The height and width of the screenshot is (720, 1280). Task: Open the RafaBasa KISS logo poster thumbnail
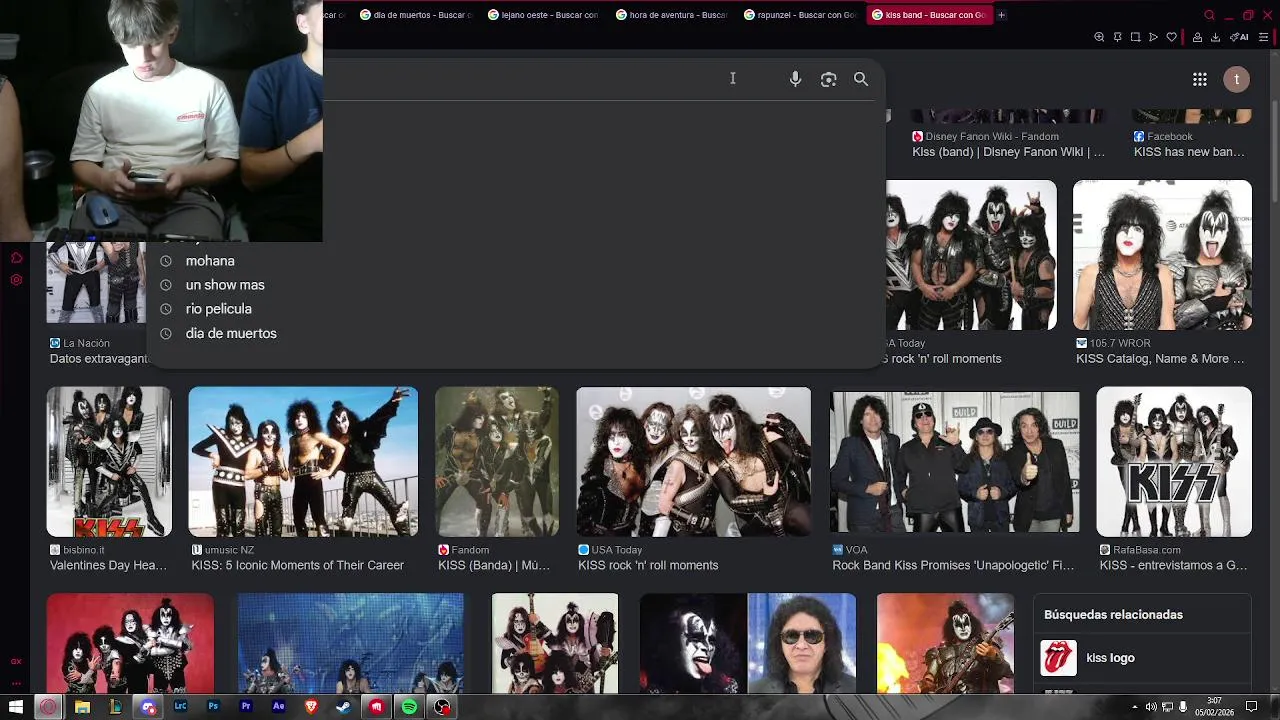coord(1174,462)
